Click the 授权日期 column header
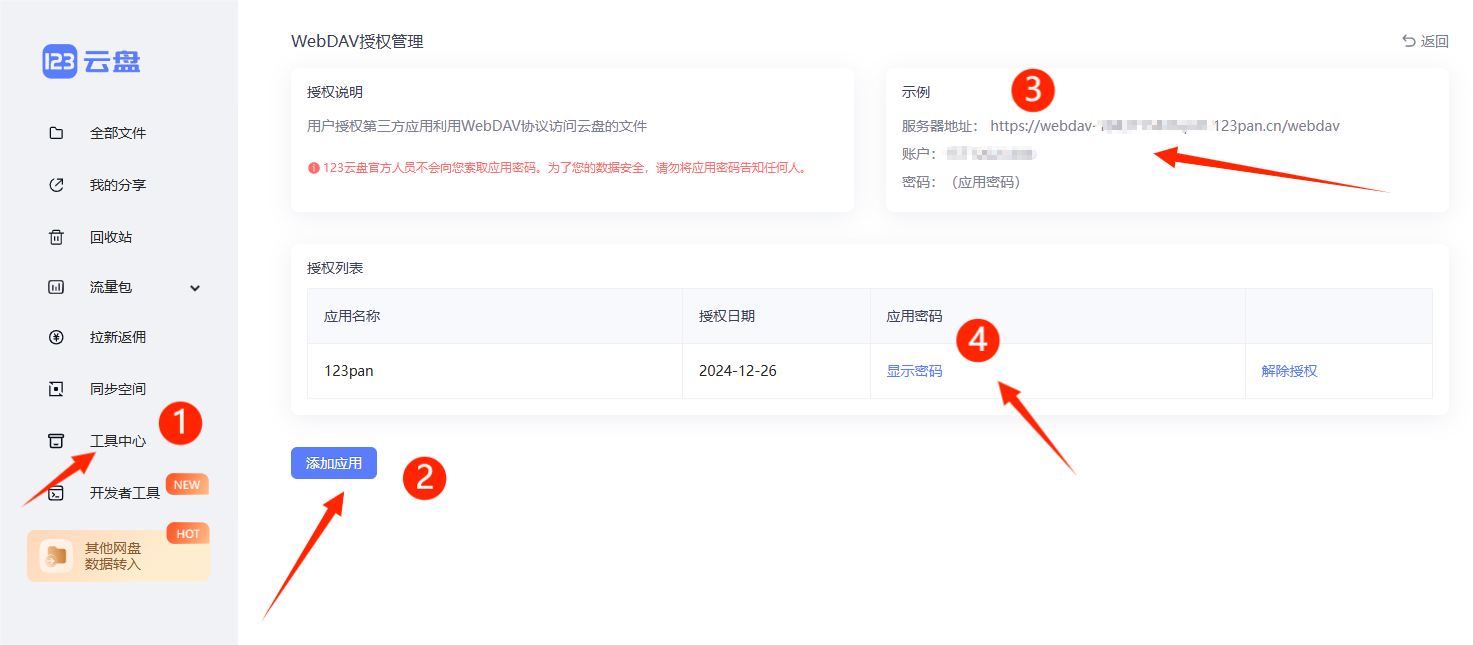 click(727, 316)
